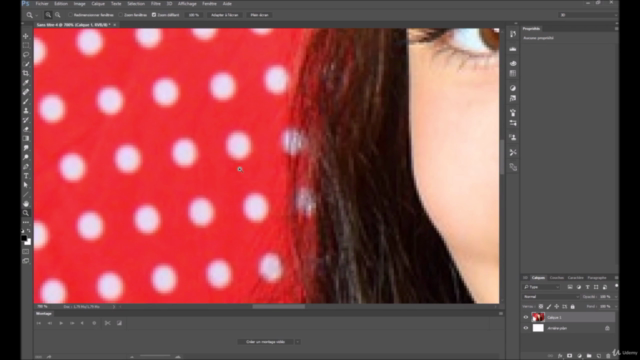This screenshot has width=640, height=360.
Task: Select the Crop tool
Action: tap(26, 73)
